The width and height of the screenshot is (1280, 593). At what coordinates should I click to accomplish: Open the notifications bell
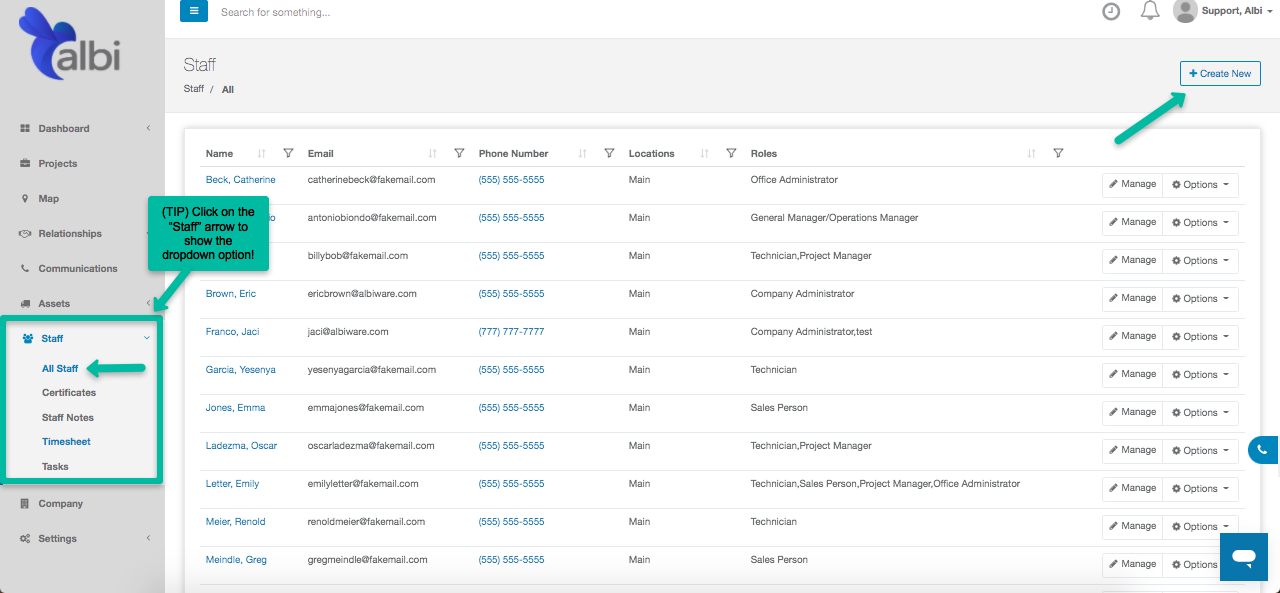tap(1150, 12)
